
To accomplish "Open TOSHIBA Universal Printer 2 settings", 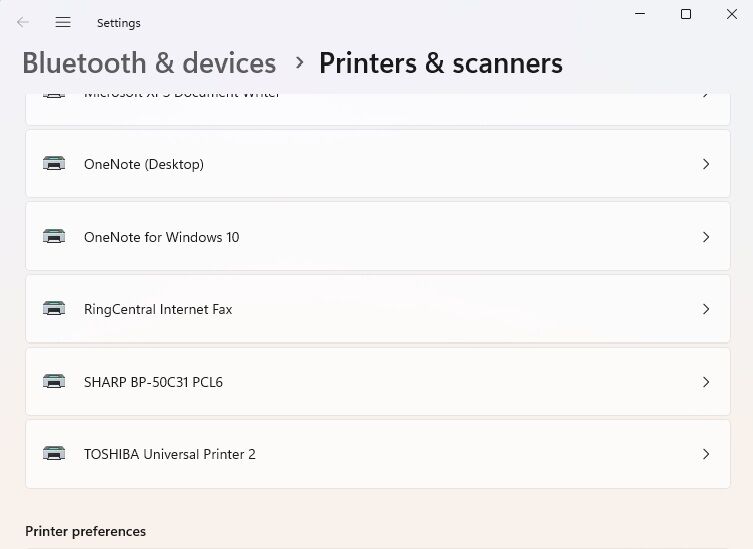I will 170,454.
